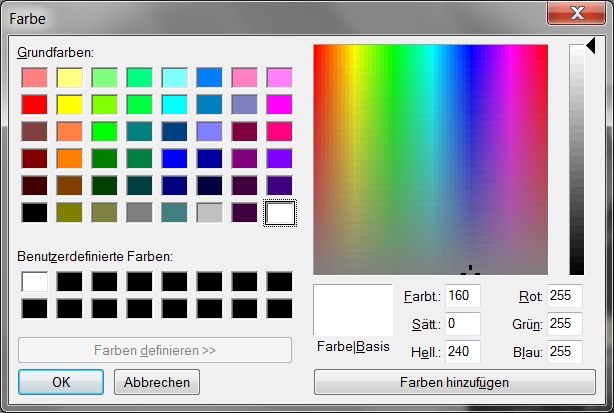Pick the light cyan swatch in top row

tap(175, 78)
